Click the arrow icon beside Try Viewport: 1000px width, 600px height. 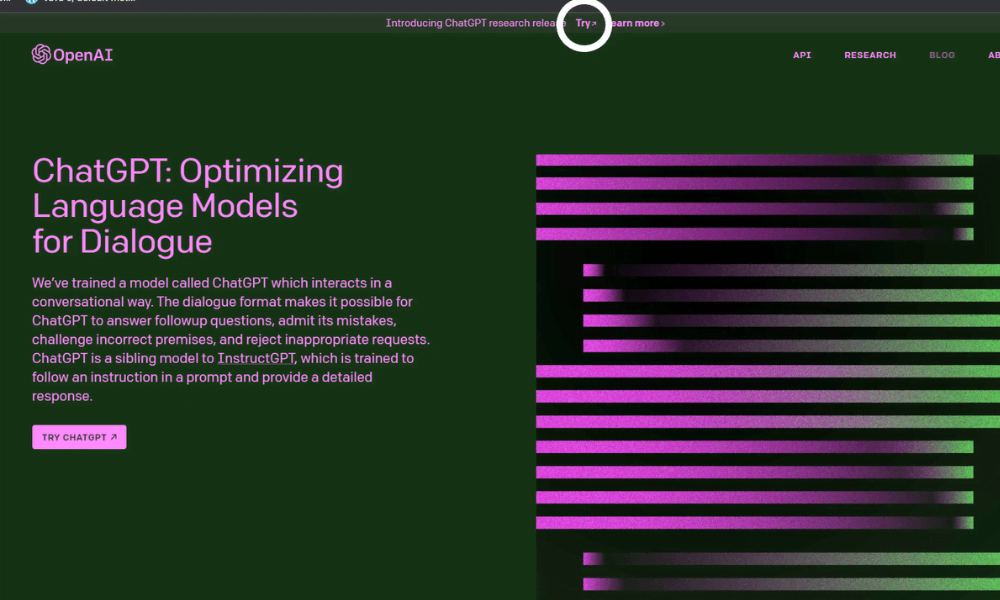pos(594,23)
